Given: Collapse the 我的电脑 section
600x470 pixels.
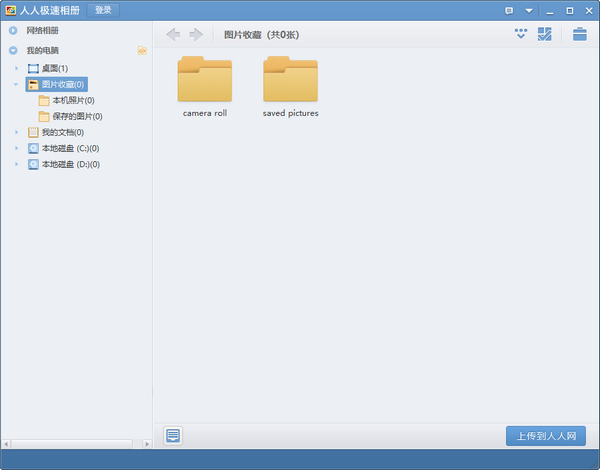Looking at the screenshot, I should pos(13,50).
